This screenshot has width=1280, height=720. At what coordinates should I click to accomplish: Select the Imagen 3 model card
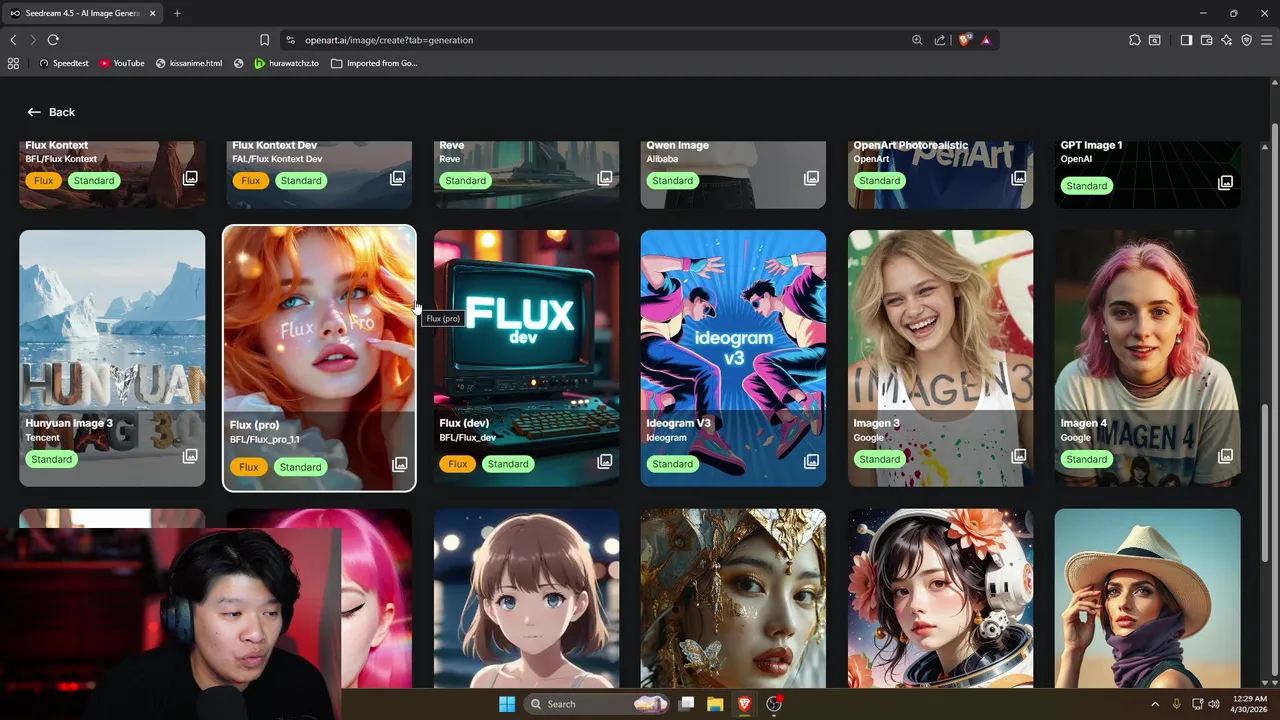[x=940, y=358]
